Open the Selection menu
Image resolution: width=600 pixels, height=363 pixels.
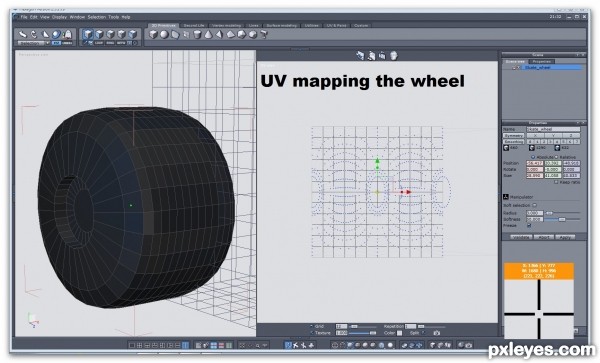pyautogui.click(x=96, y=17)
